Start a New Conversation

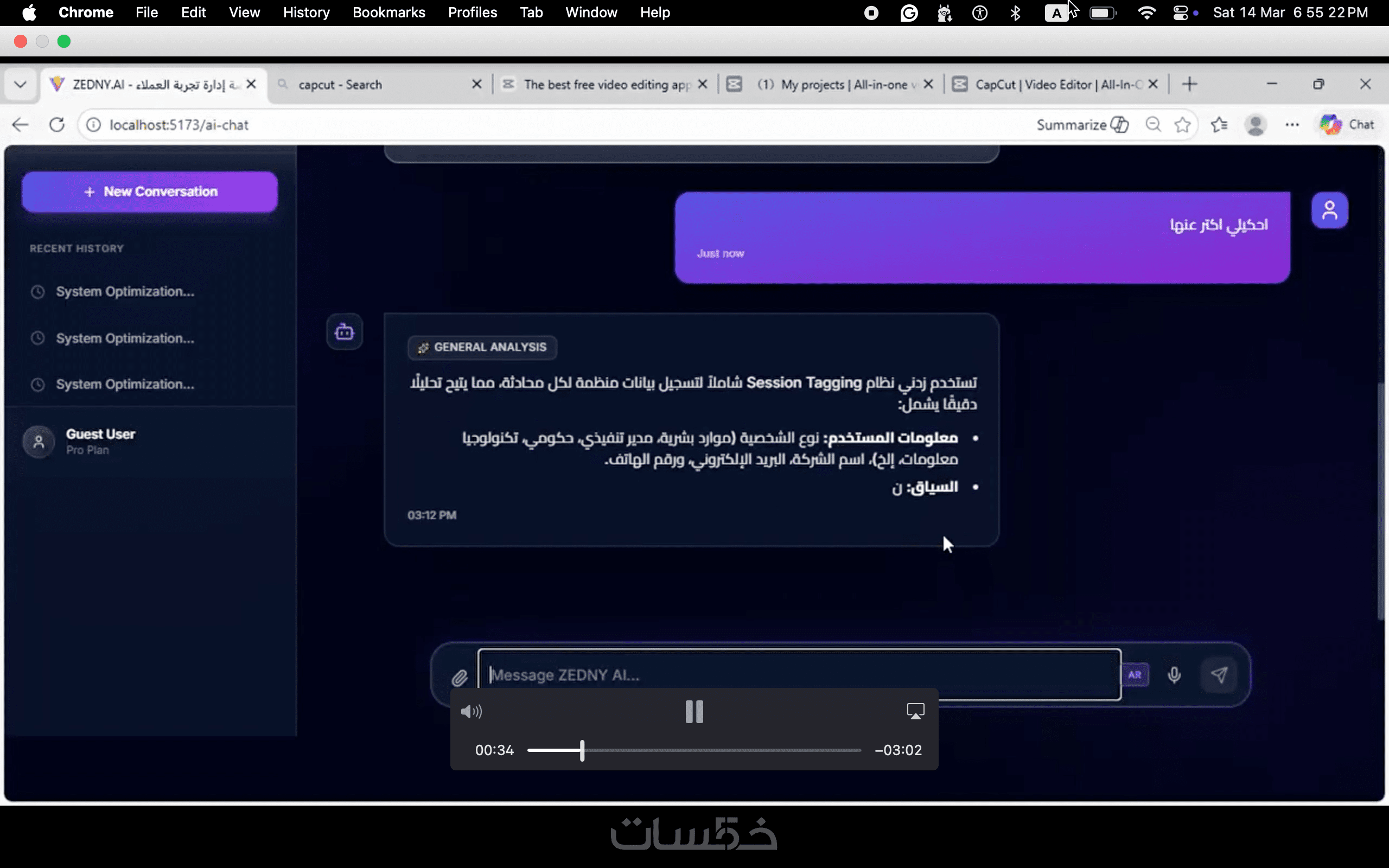[x=150, y=192]
